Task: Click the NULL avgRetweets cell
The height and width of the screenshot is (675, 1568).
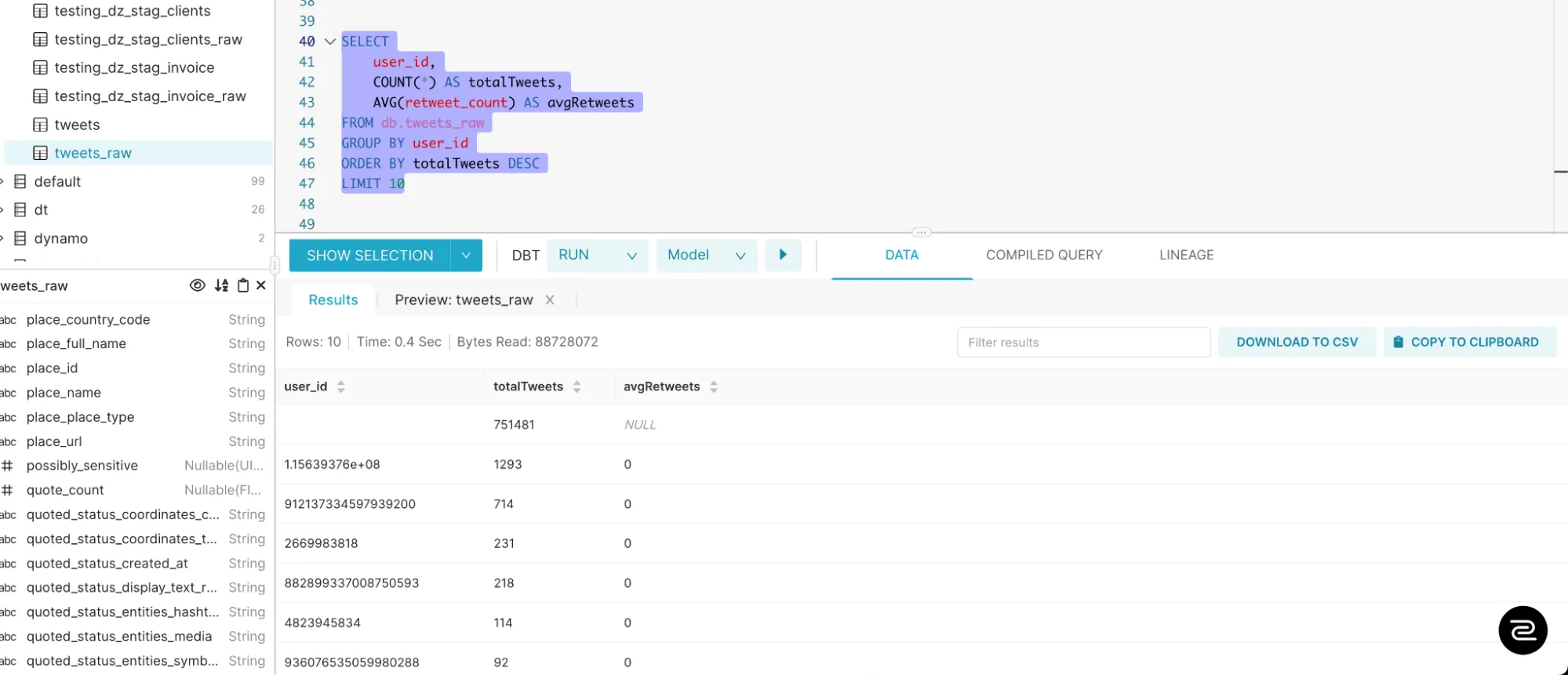Action: (639, 424)
